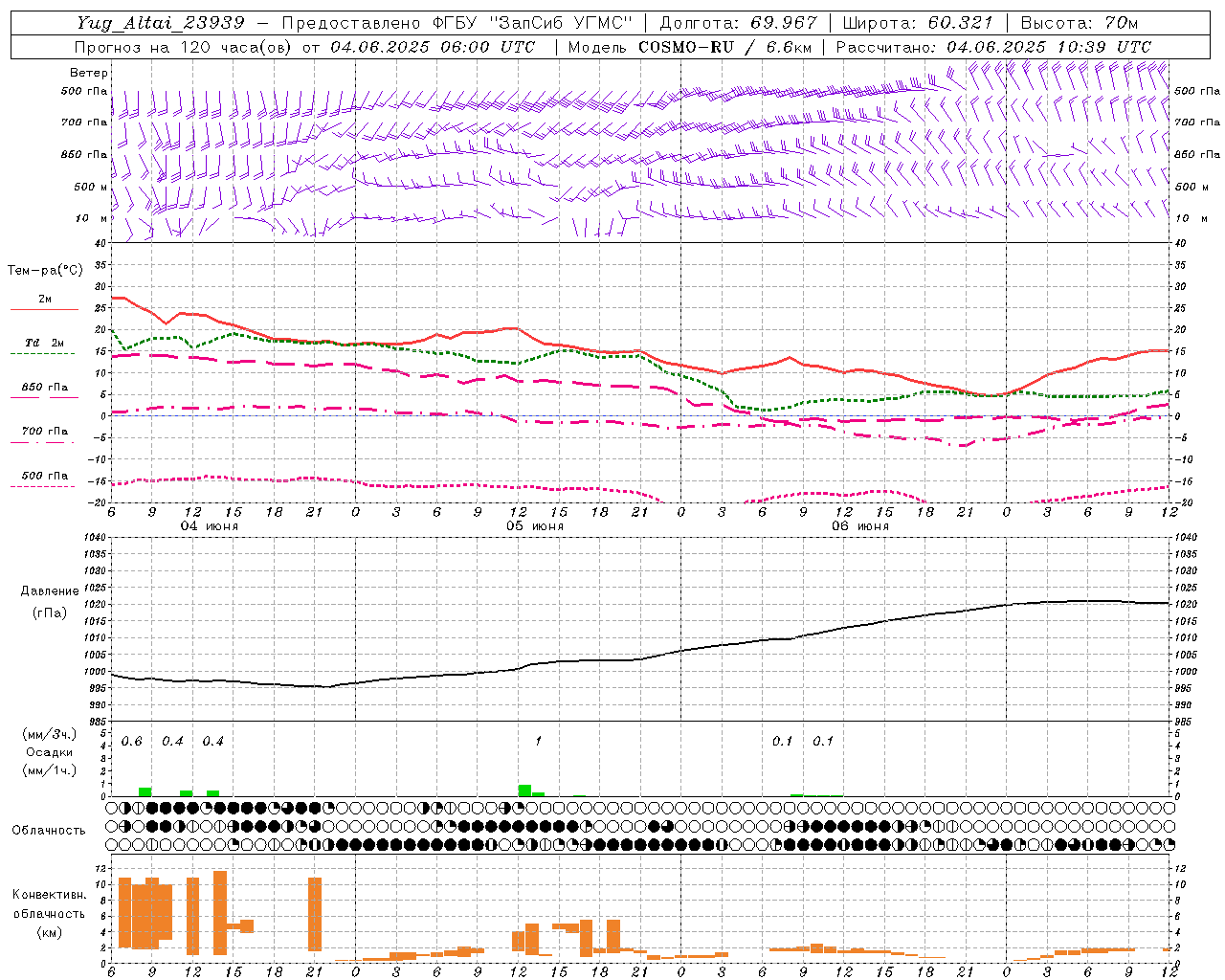Click the Осадки chart label
The height and width of the screenshot is (980, 1225).
click(x=50, y=752)
